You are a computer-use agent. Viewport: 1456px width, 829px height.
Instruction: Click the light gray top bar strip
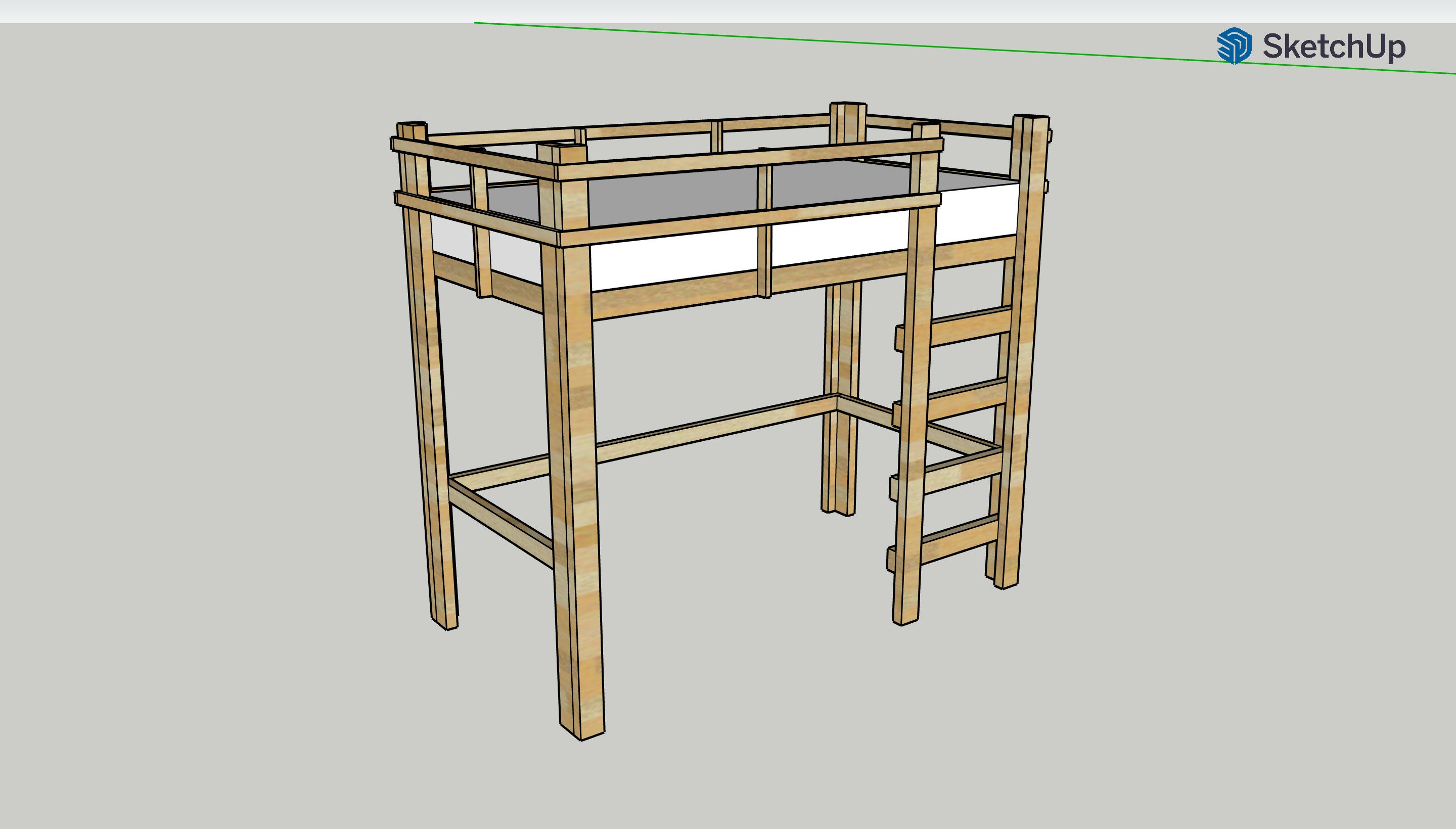[x=727, y=12]
